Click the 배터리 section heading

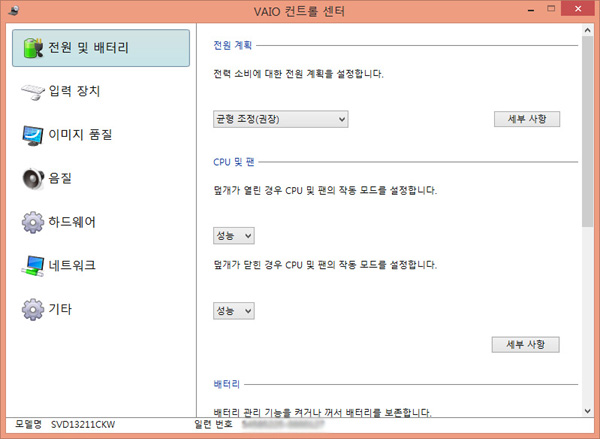(227, 384)
